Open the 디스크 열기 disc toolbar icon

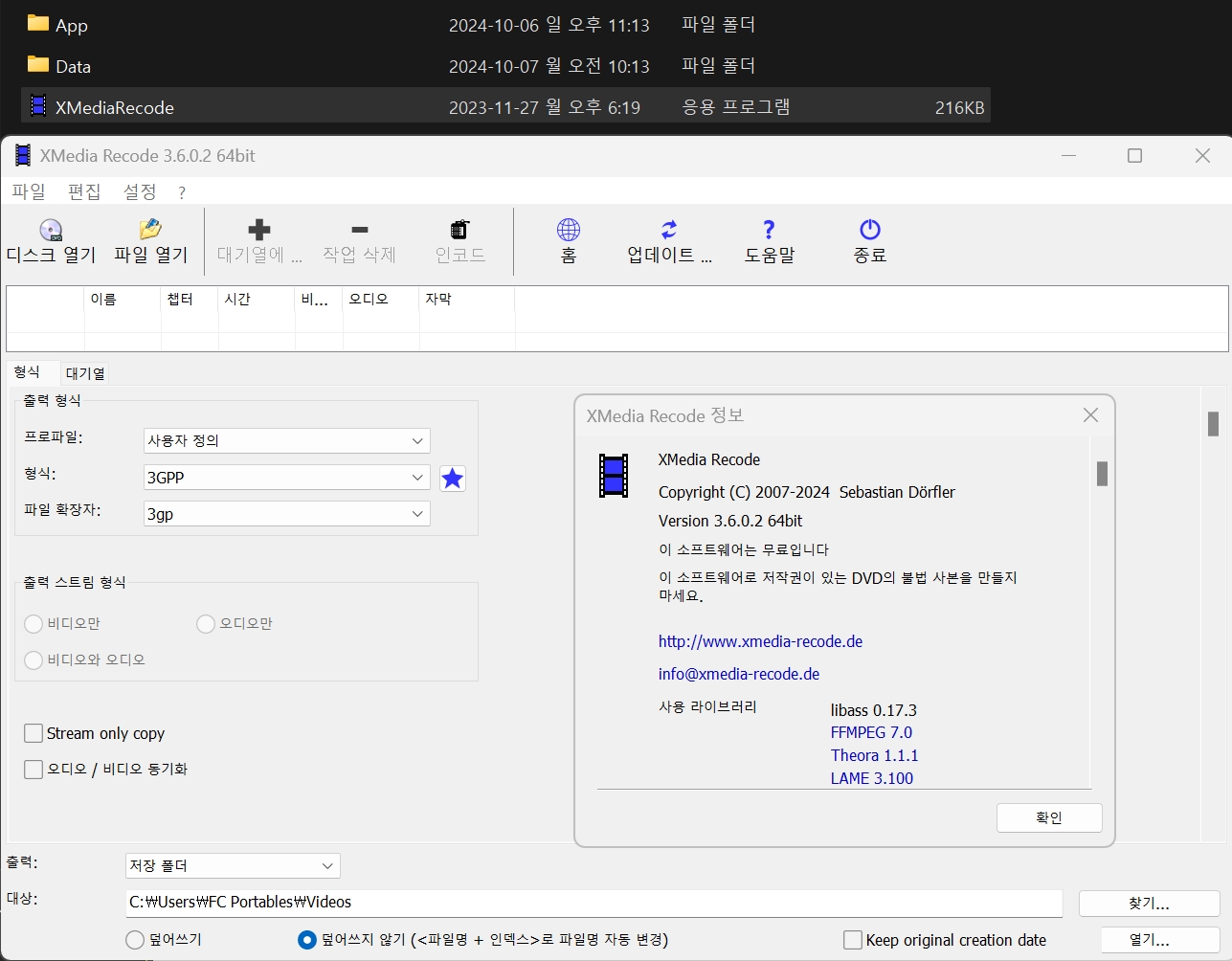51,230
